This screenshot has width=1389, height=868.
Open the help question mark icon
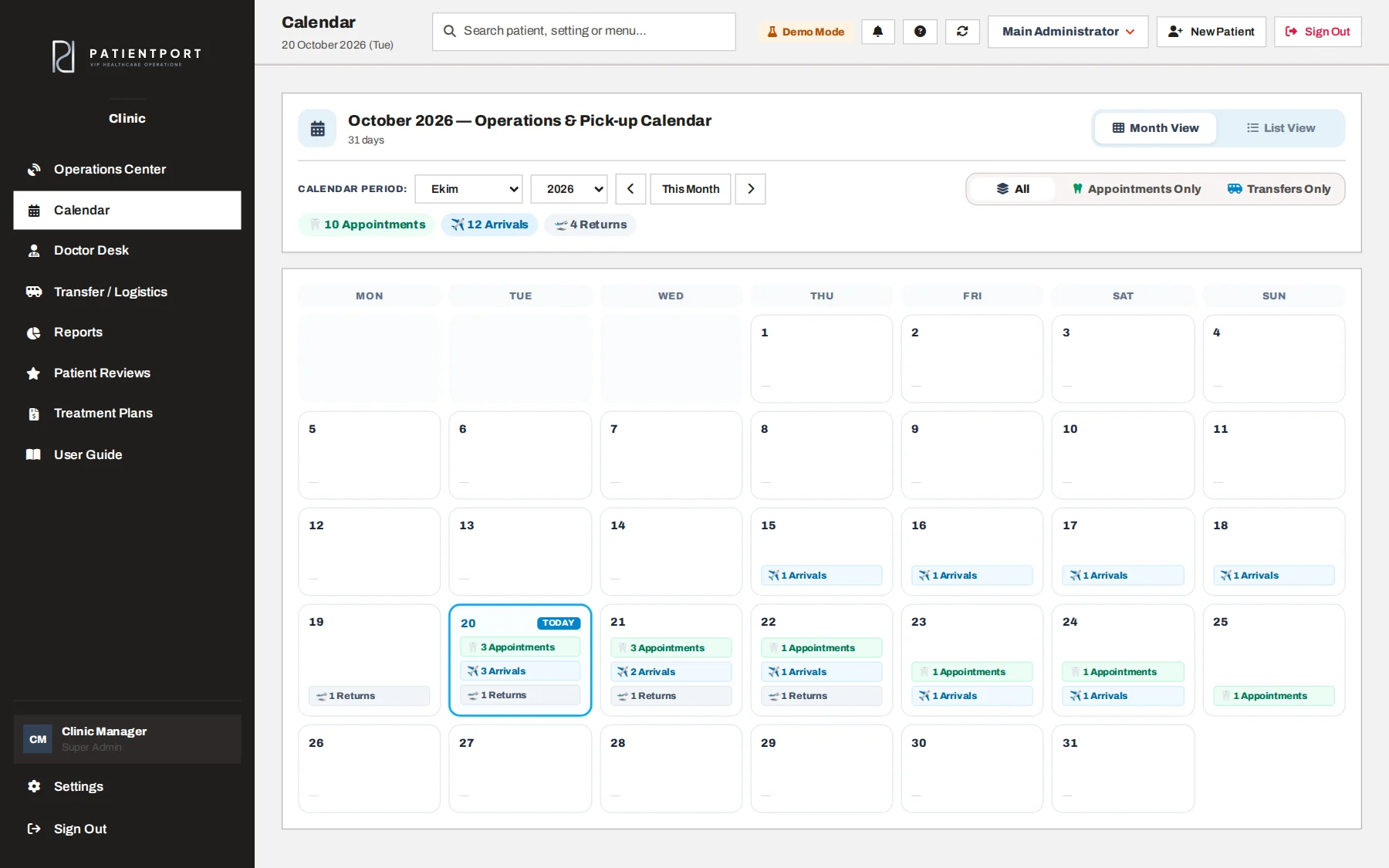click(x=920, y=32)
